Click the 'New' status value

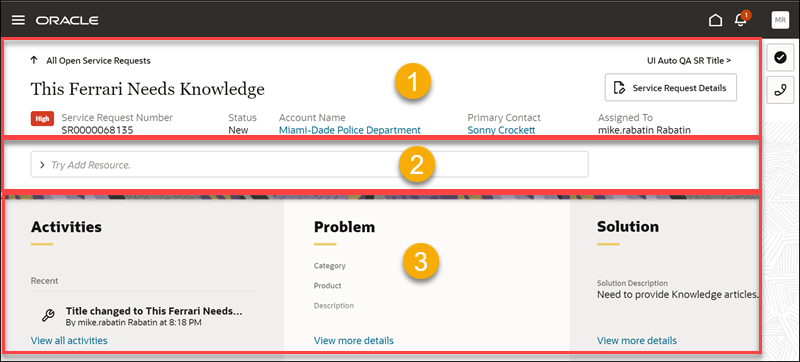[238, 130]
